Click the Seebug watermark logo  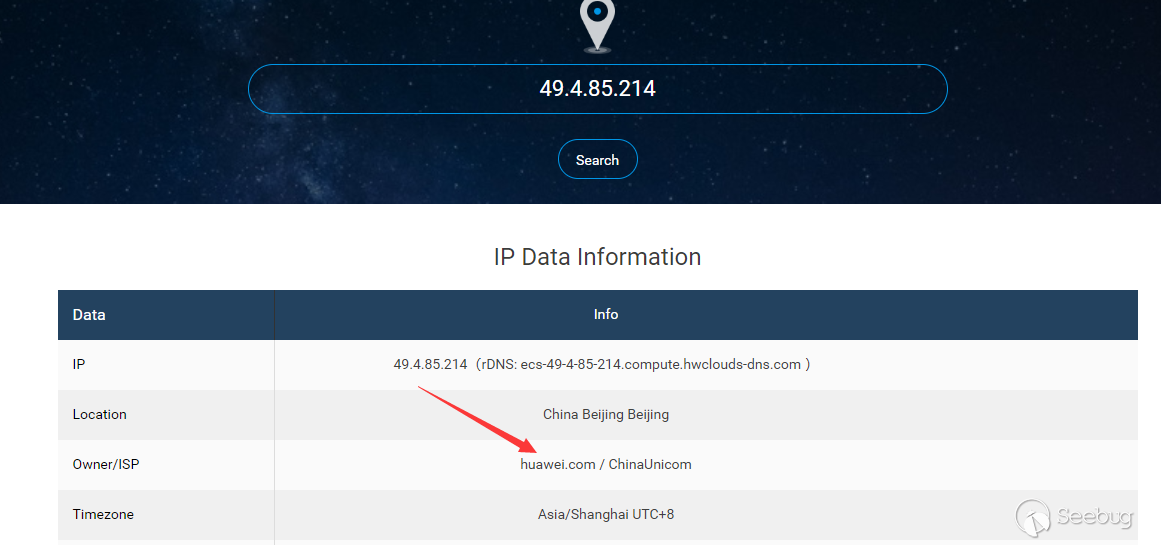(x=1034, y=516)
